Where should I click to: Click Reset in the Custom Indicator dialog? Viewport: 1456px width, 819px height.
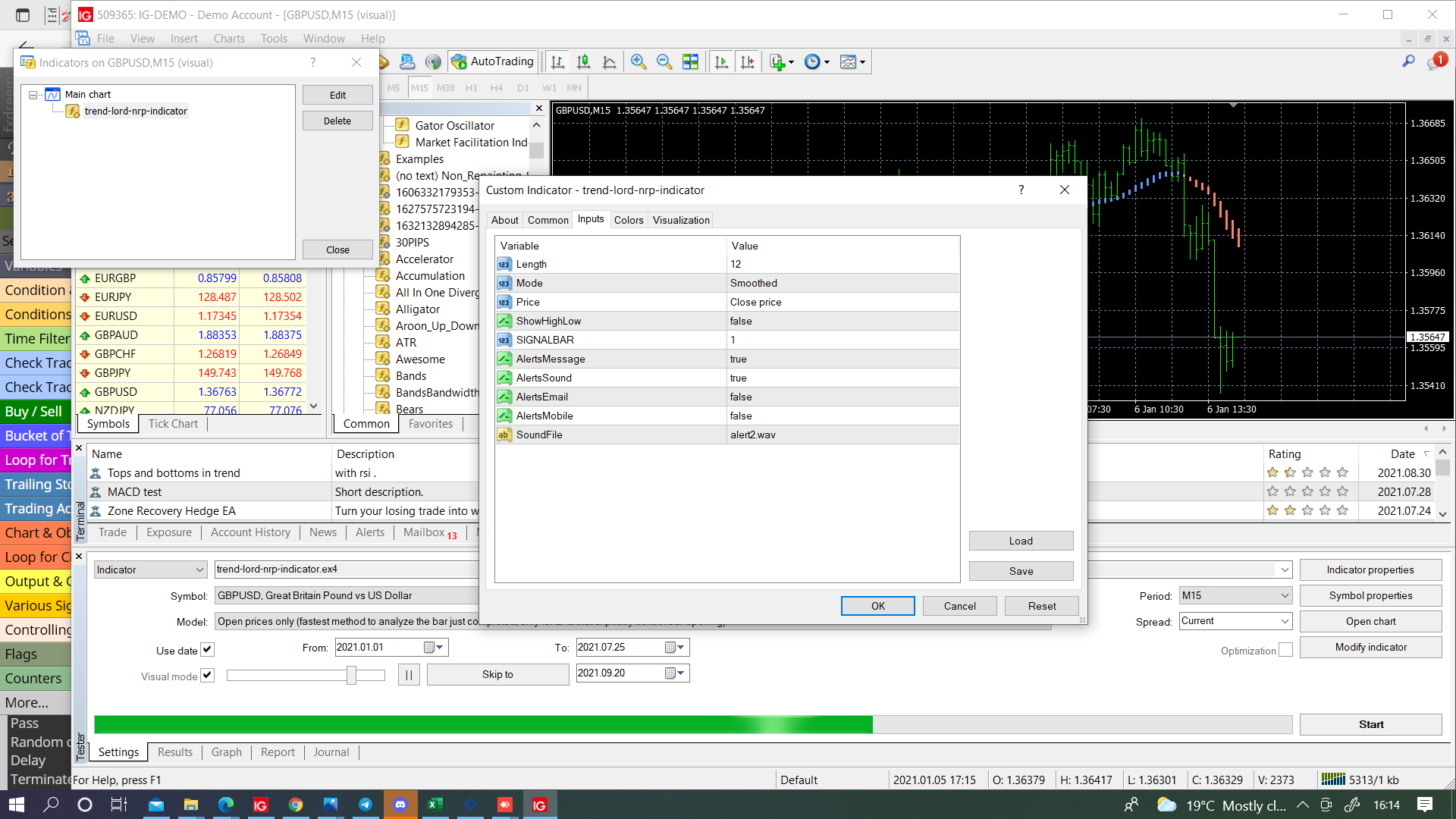pos(1042,606)
